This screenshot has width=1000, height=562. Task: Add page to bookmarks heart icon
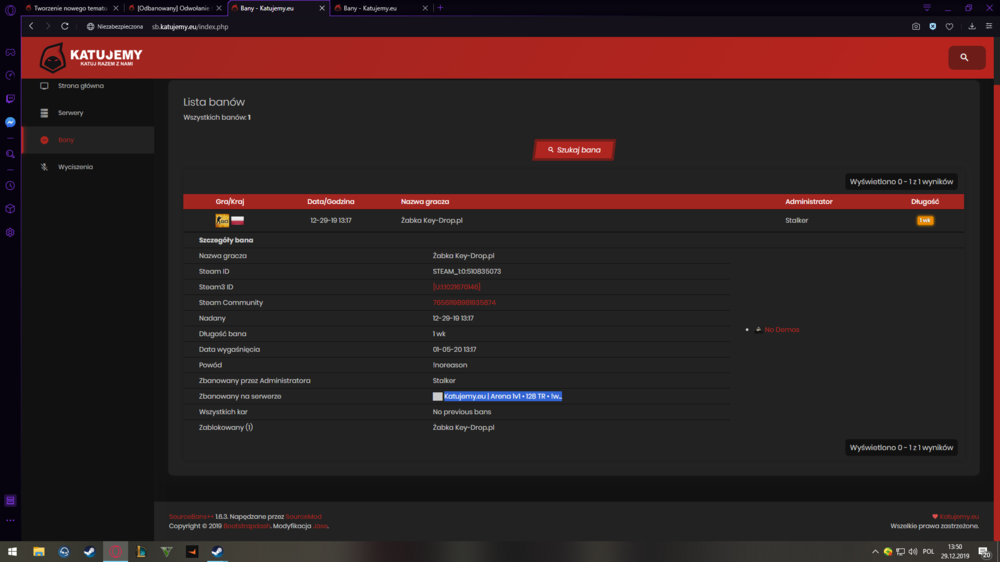pos(950,26)
